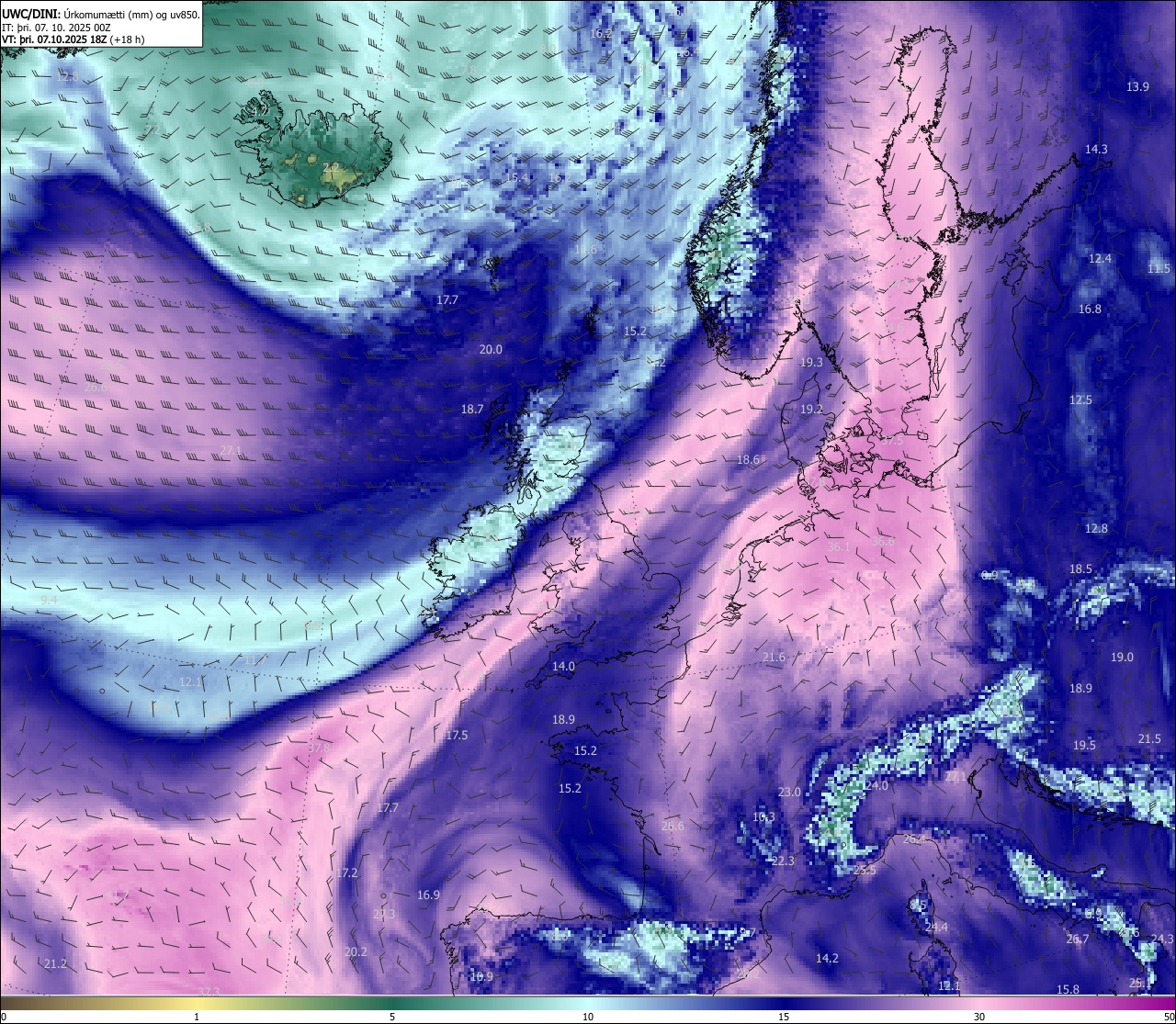Click the map value 12.4

pyautogui.click(x=1100, y=258)
